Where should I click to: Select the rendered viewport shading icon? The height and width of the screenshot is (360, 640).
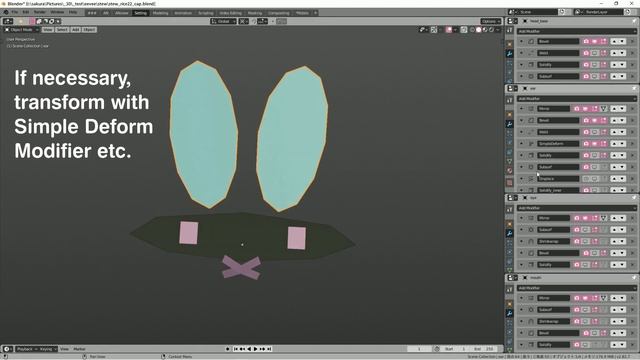pyautogui.click(x=491, y=30)
